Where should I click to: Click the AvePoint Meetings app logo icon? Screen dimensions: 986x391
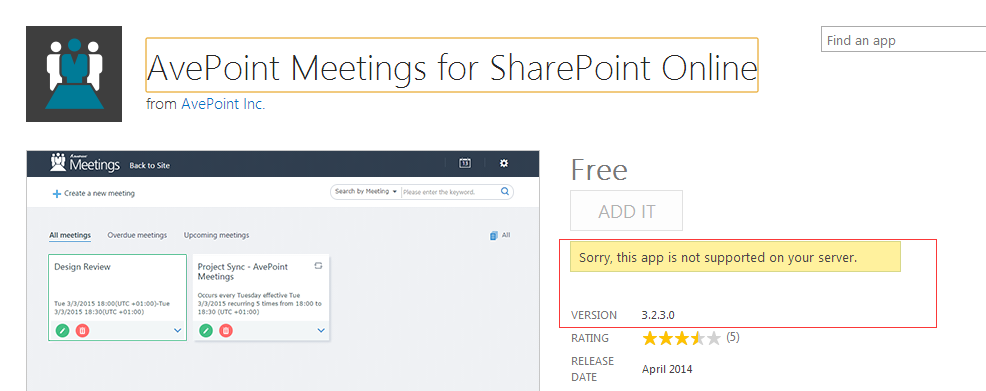74,74
